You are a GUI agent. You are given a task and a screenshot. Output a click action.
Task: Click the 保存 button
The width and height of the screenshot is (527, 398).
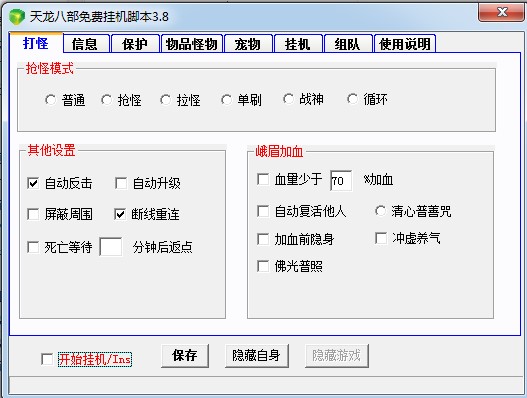[x=185, y=356]
